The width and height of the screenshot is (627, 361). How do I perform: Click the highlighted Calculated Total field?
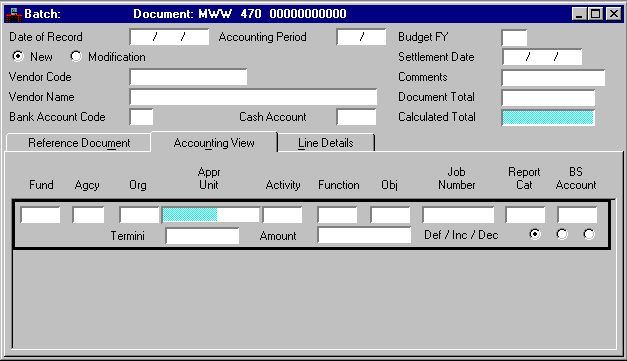coord(548,118)
